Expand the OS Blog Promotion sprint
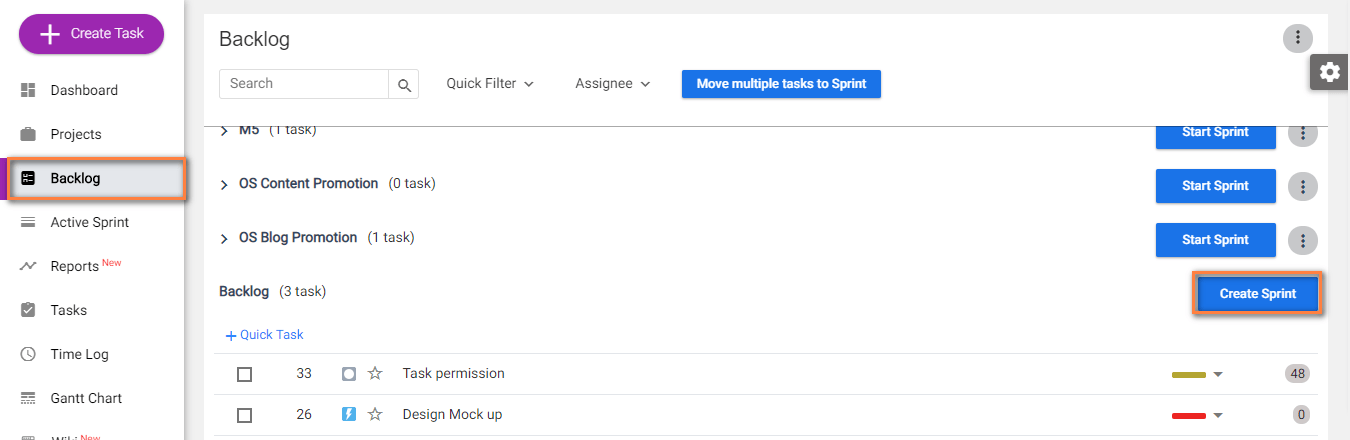The image size is (1350, 440). [224, 239]
